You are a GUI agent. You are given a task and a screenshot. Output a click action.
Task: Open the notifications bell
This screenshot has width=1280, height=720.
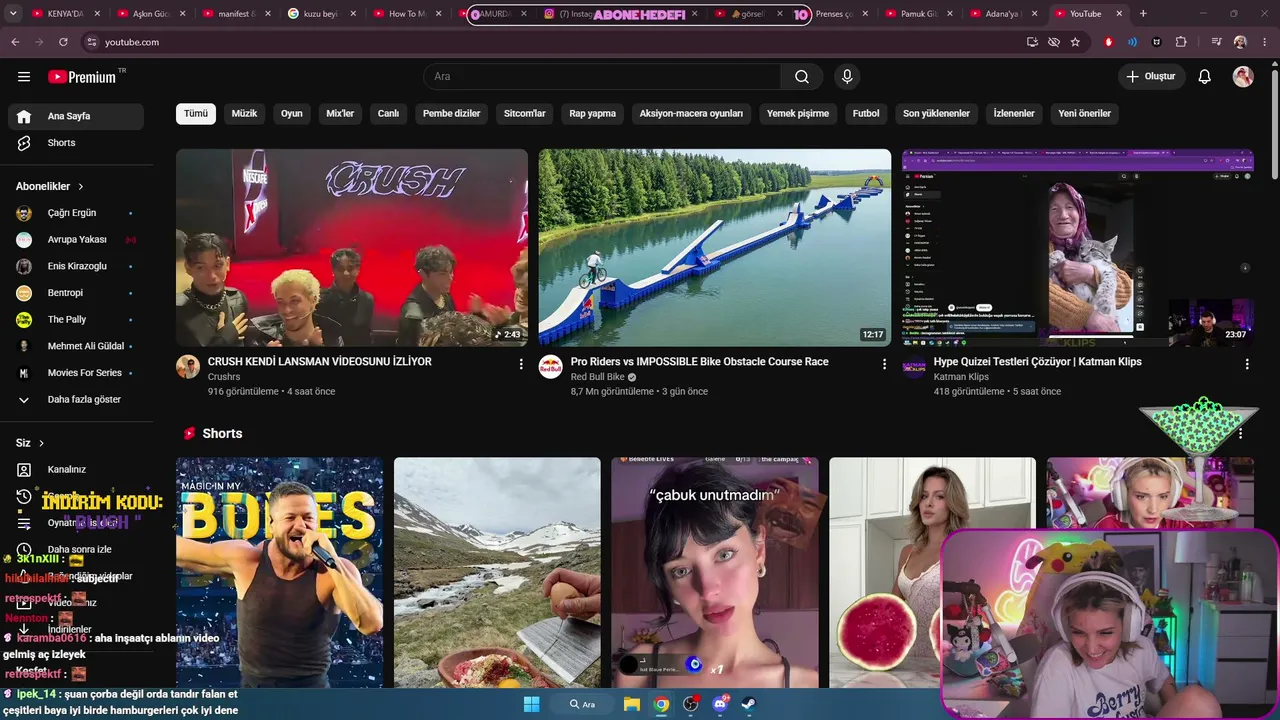click(1205, 77)
